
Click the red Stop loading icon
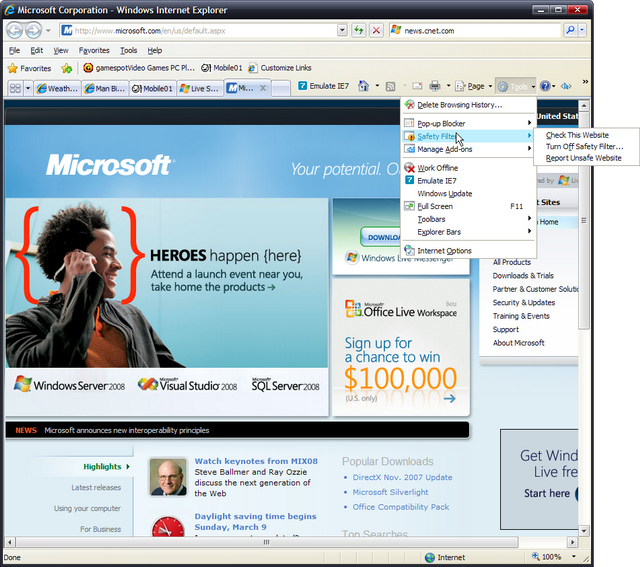pos(376,30)
